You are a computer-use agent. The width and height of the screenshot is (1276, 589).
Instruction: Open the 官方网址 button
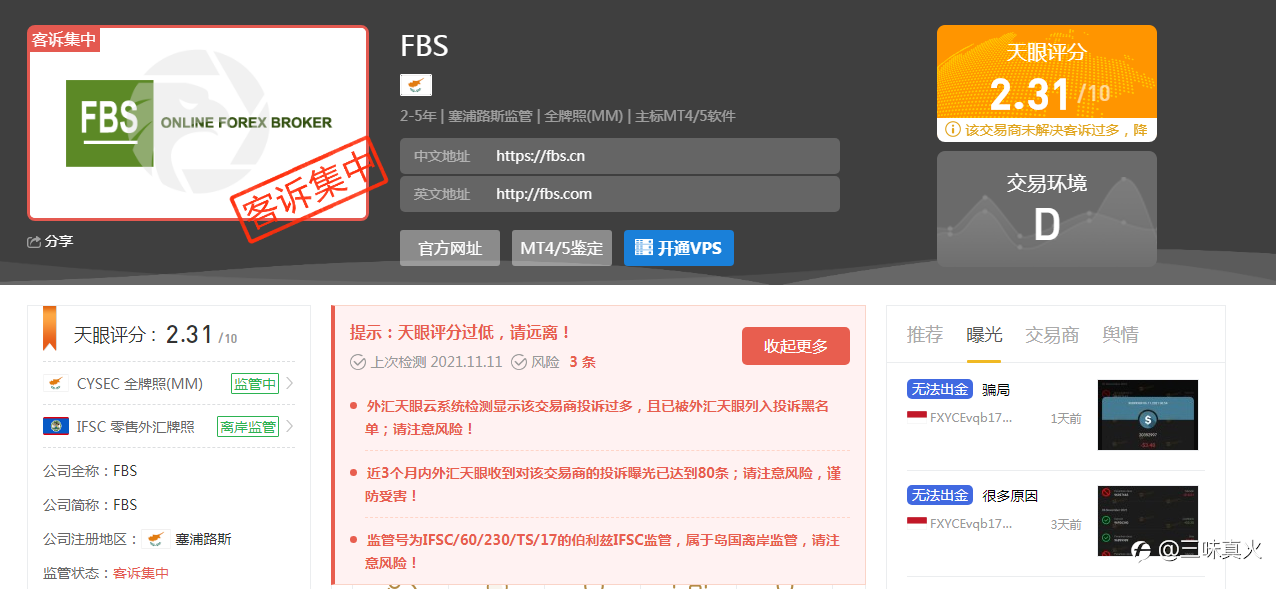pos(450,248)
